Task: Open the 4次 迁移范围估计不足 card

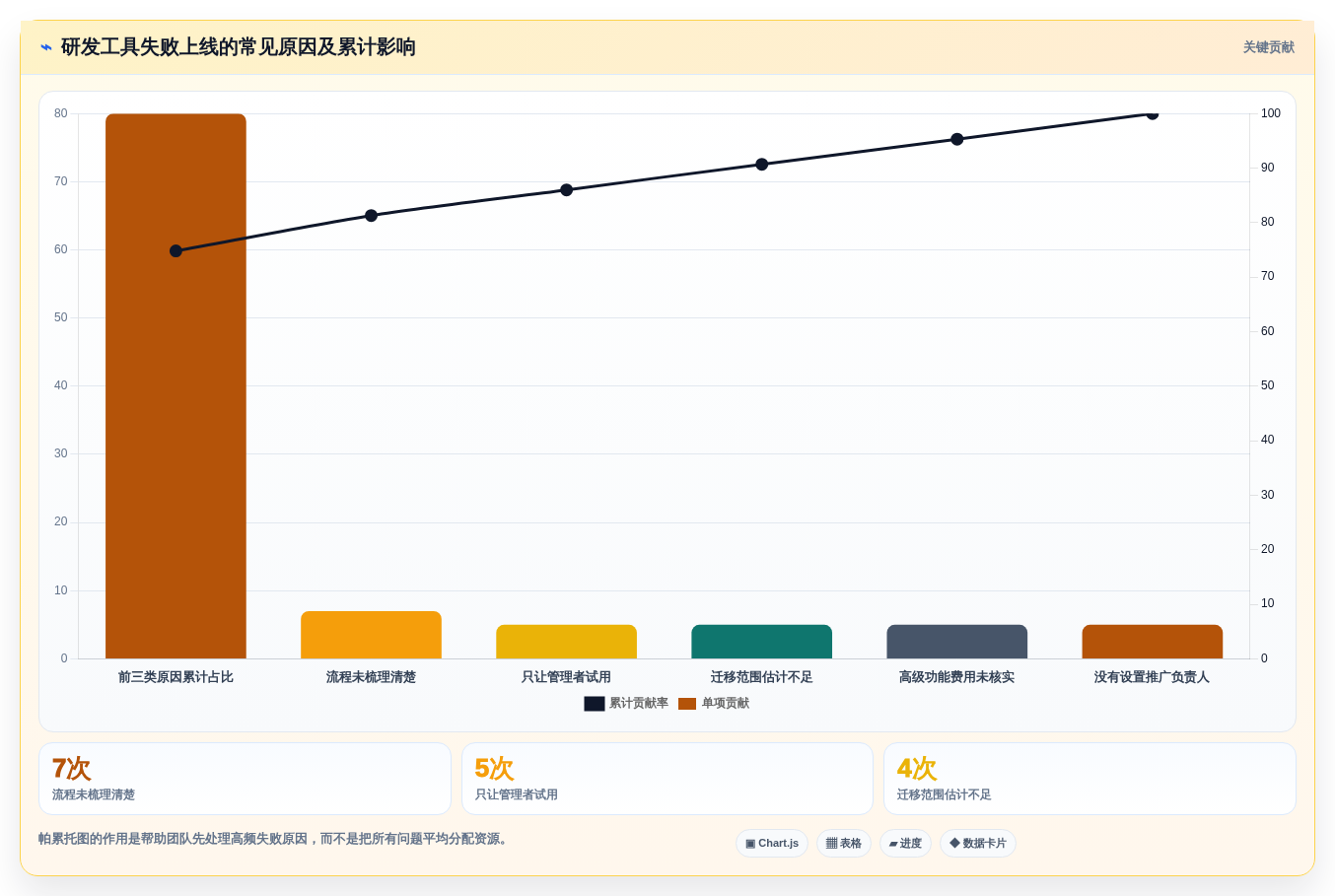Action: pos(1089,779)
